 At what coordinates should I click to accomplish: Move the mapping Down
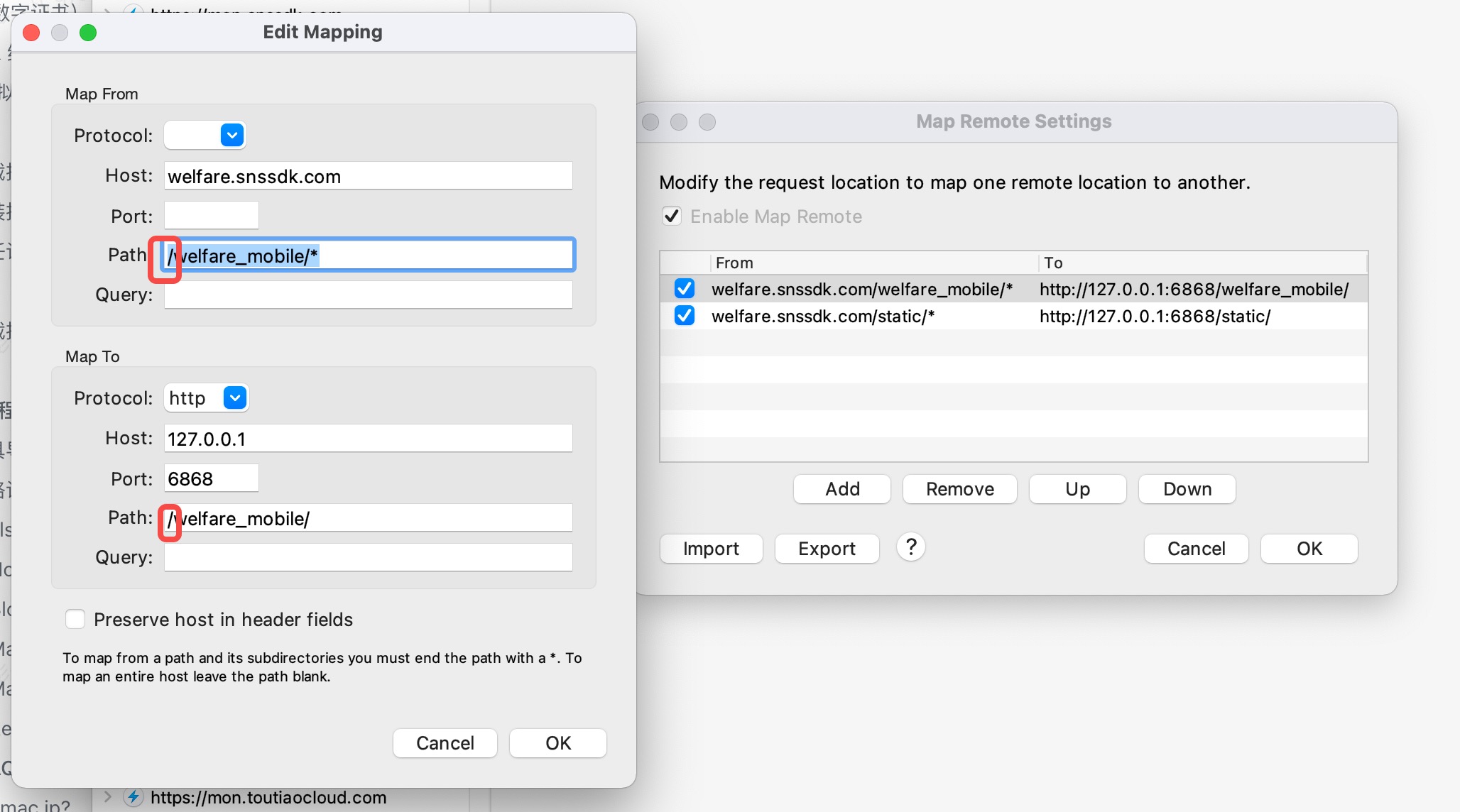click(x=1187, y=489)
